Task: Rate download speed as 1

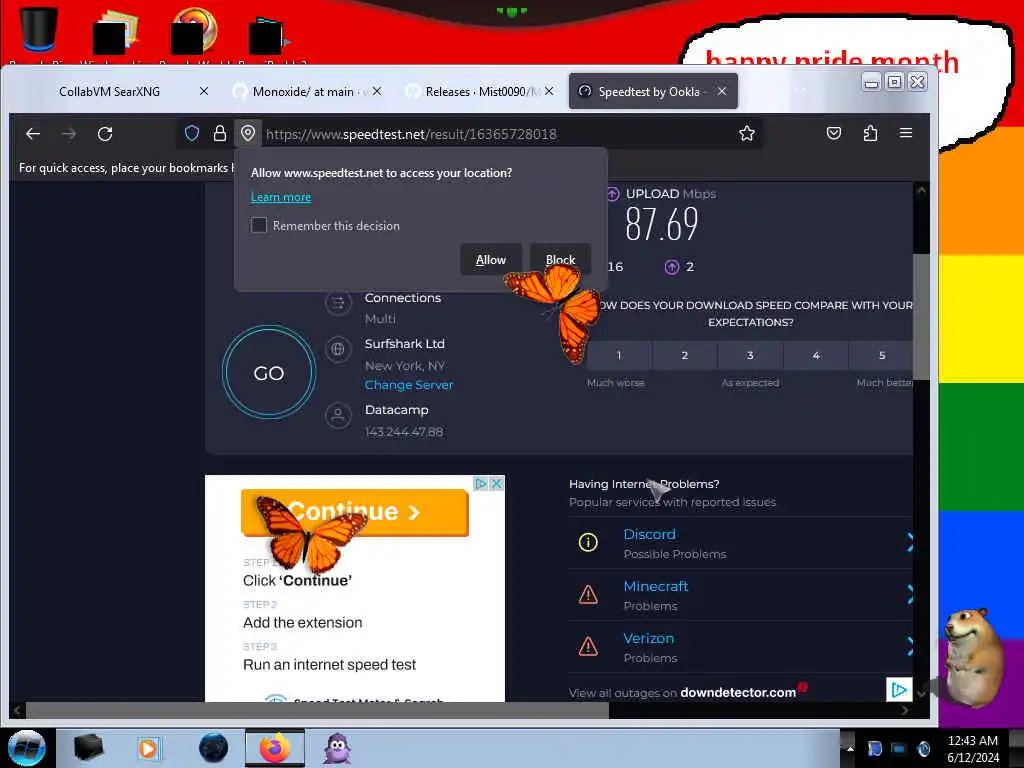Action: click(619, 355)
